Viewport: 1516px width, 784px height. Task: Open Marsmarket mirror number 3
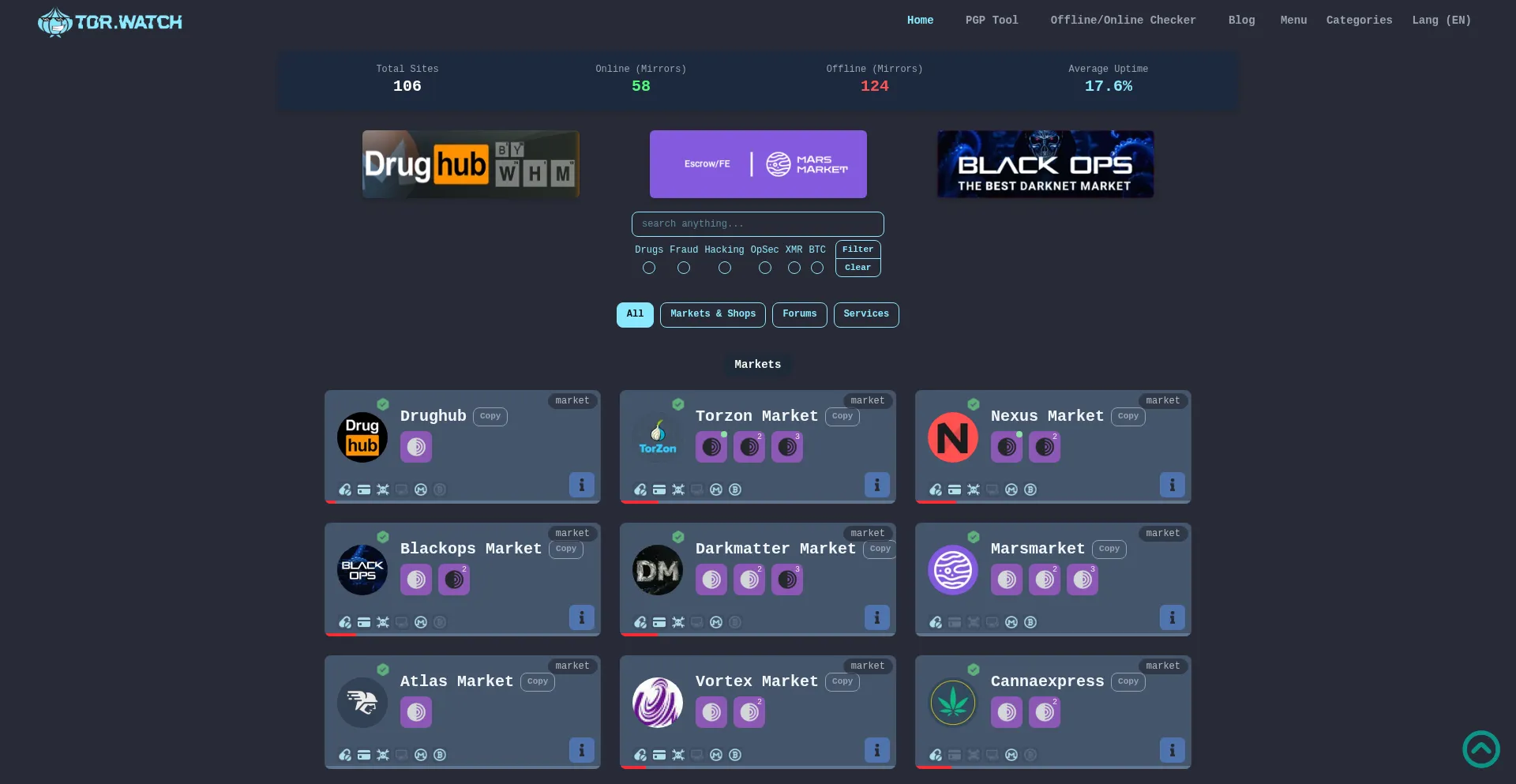pyautogui.click(x=1083, y=580)
